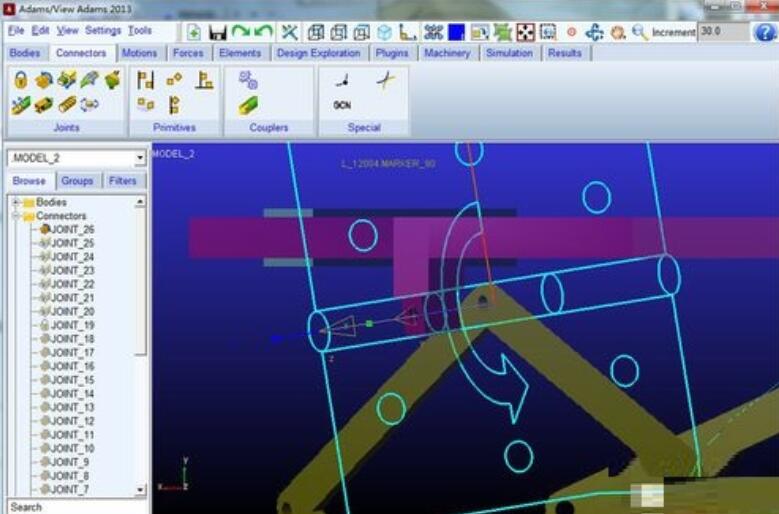
Task: Toggle the coordinate triad icon
Action: tap(407, 33)
